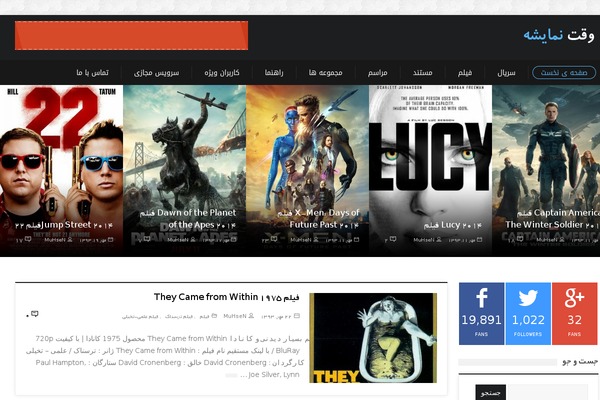Image resolution: width=600 pixels, height=400 pixels.
Task: Click the جستجو search button
Action: click(x=491, y=393)
